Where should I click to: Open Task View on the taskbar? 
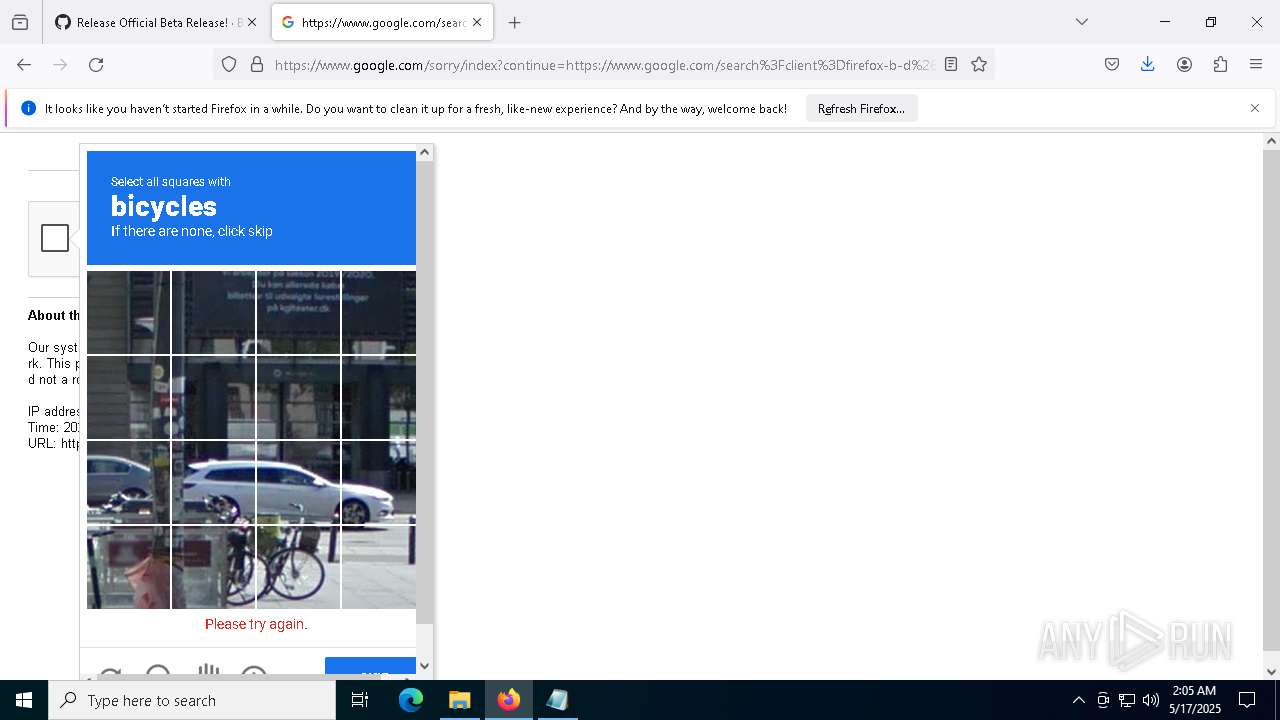pos(360,700)
